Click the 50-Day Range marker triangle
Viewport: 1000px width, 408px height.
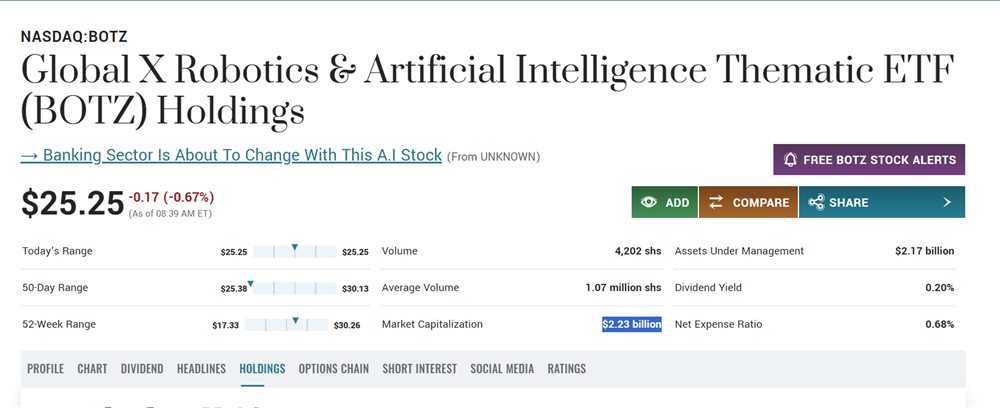coord(250,284)
